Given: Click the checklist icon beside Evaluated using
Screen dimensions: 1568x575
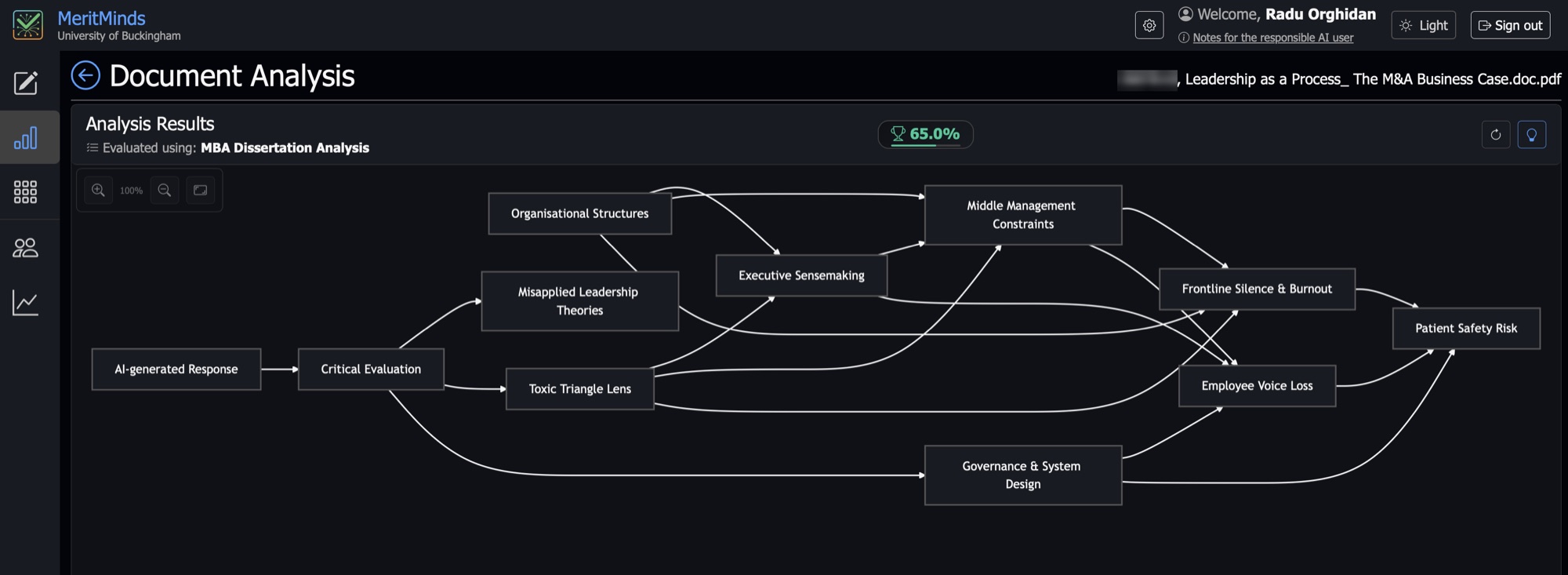Looking at the screenshot, I should pyautogui.click(x=93, y=147).
